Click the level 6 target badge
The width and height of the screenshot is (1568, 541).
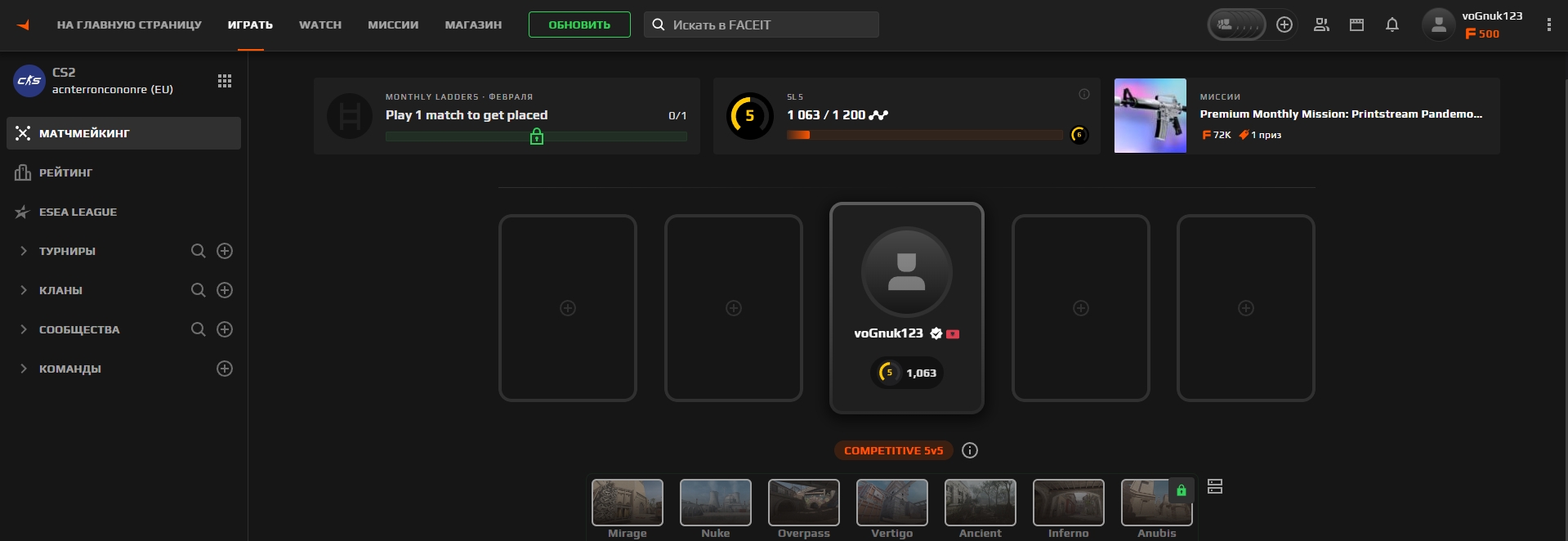tap(1079, 135)
